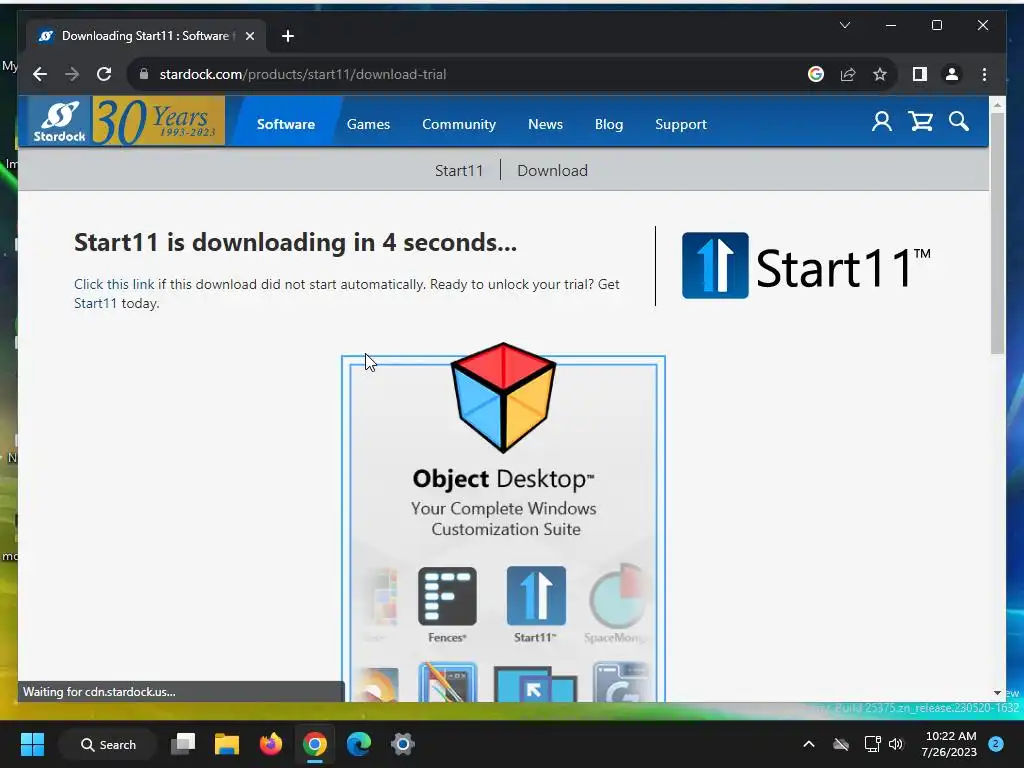
Task: Open the Blog menu item
Action: [x=609, y=124]
